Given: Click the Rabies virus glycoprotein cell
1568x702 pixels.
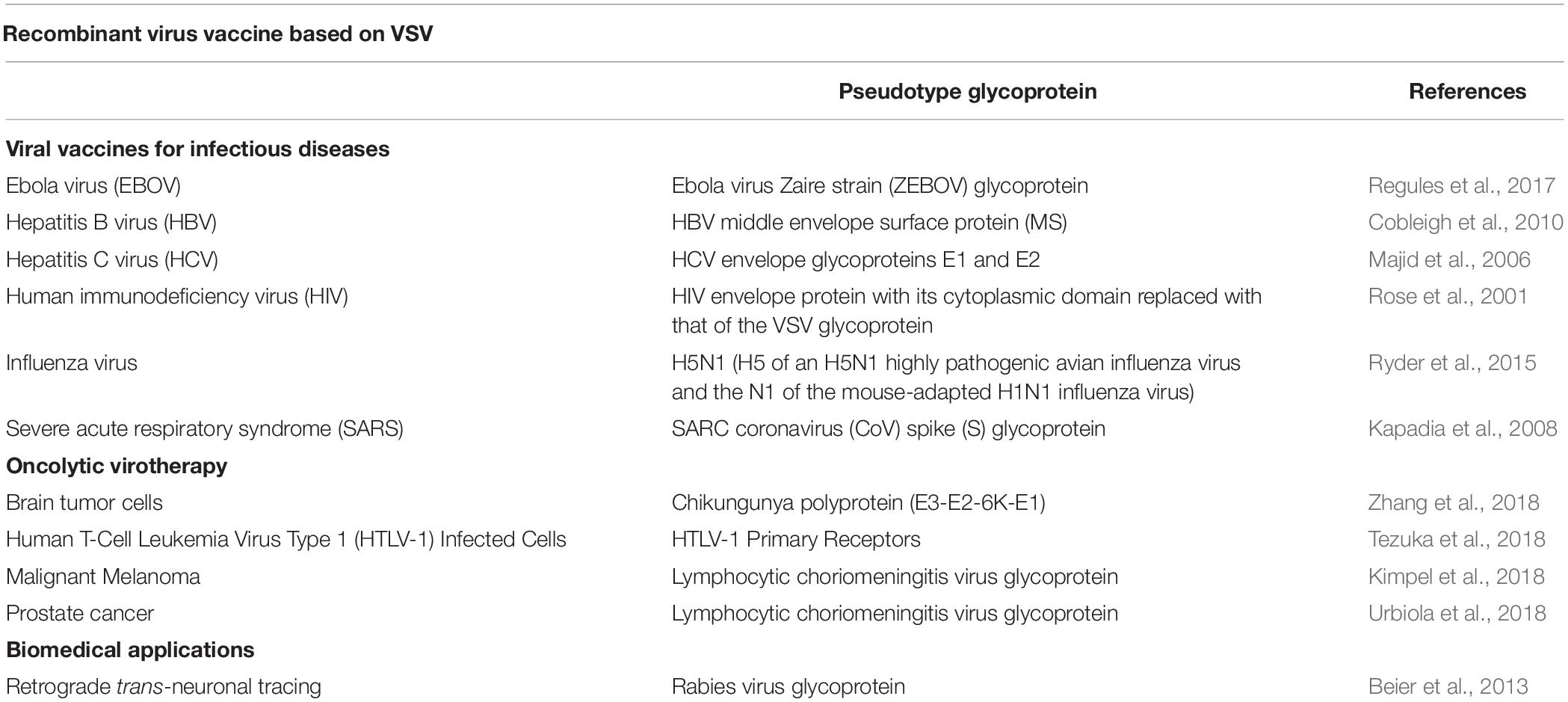Looking at the screenshot, I should (788, 686).
